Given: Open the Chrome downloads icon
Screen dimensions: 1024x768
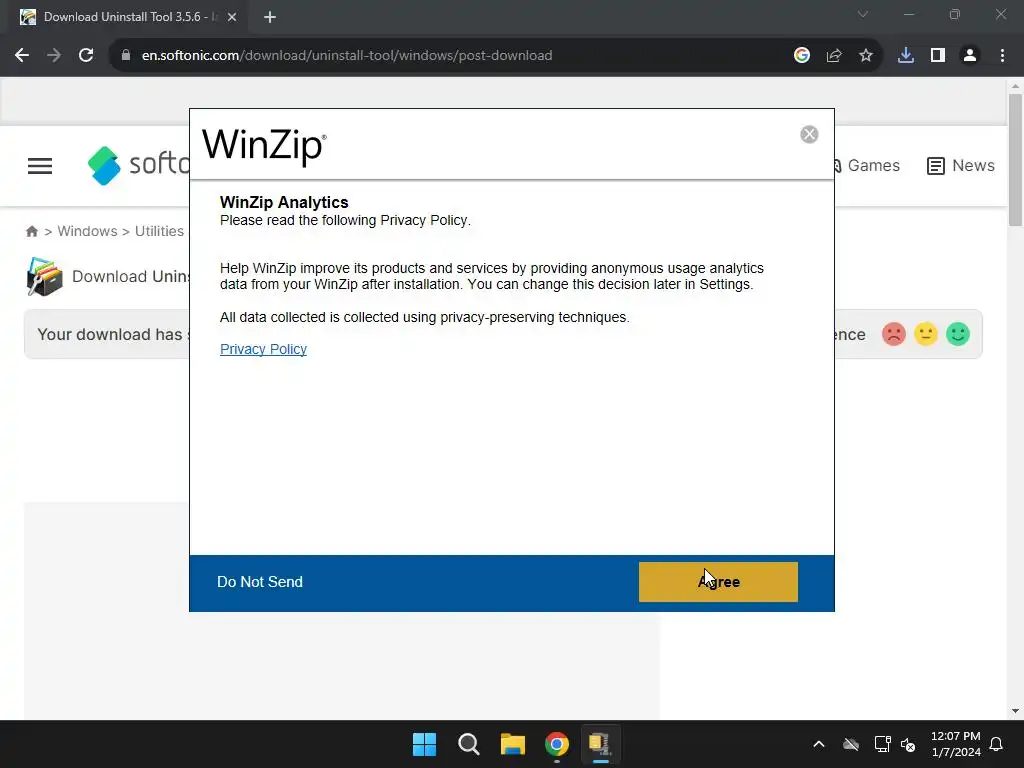Looking at the screenshot, I should (906, 56).
